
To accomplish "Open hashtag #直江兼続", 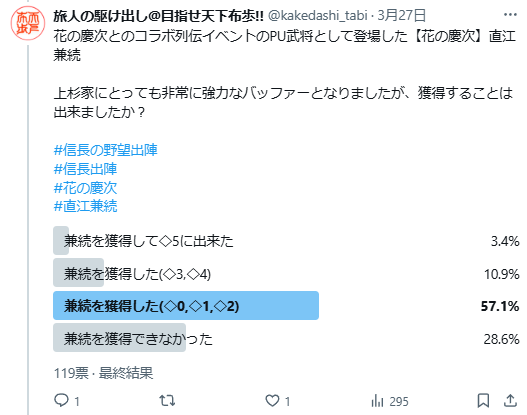I will coord(85,206).
